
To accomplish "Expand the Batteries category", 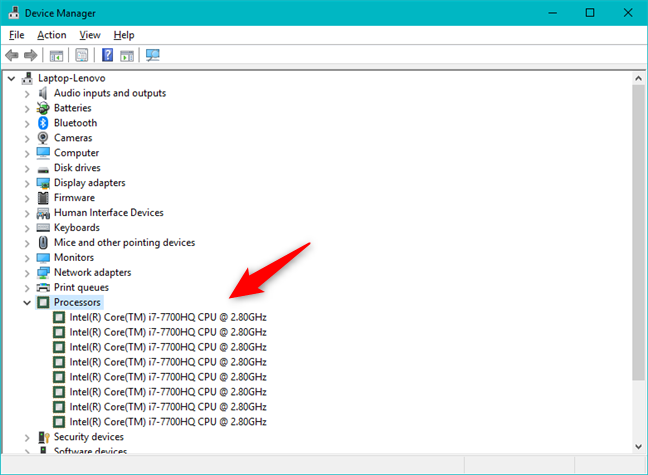I will point(27,109).
